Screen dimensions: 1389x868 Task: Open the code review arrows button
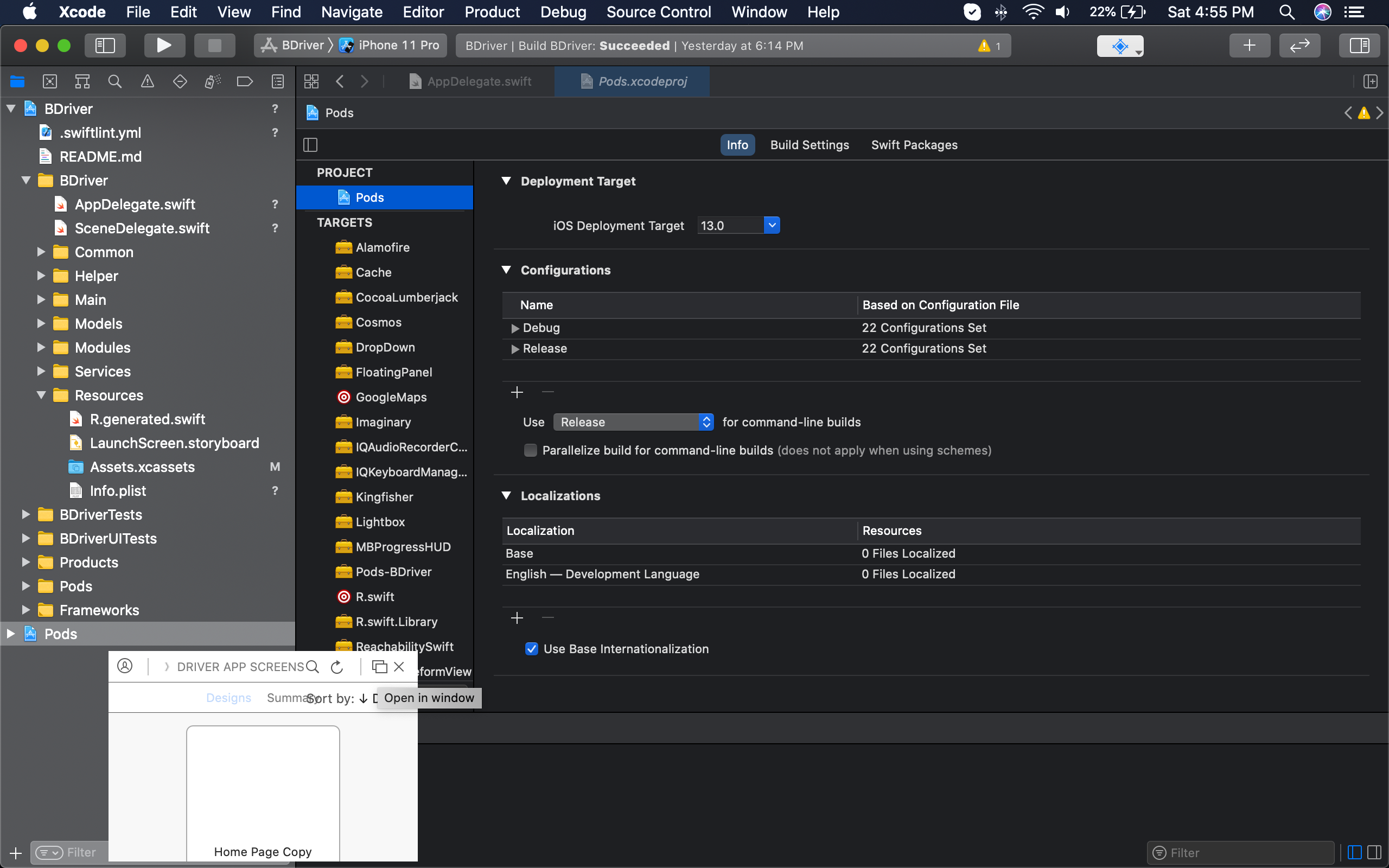pos(1299,46)
